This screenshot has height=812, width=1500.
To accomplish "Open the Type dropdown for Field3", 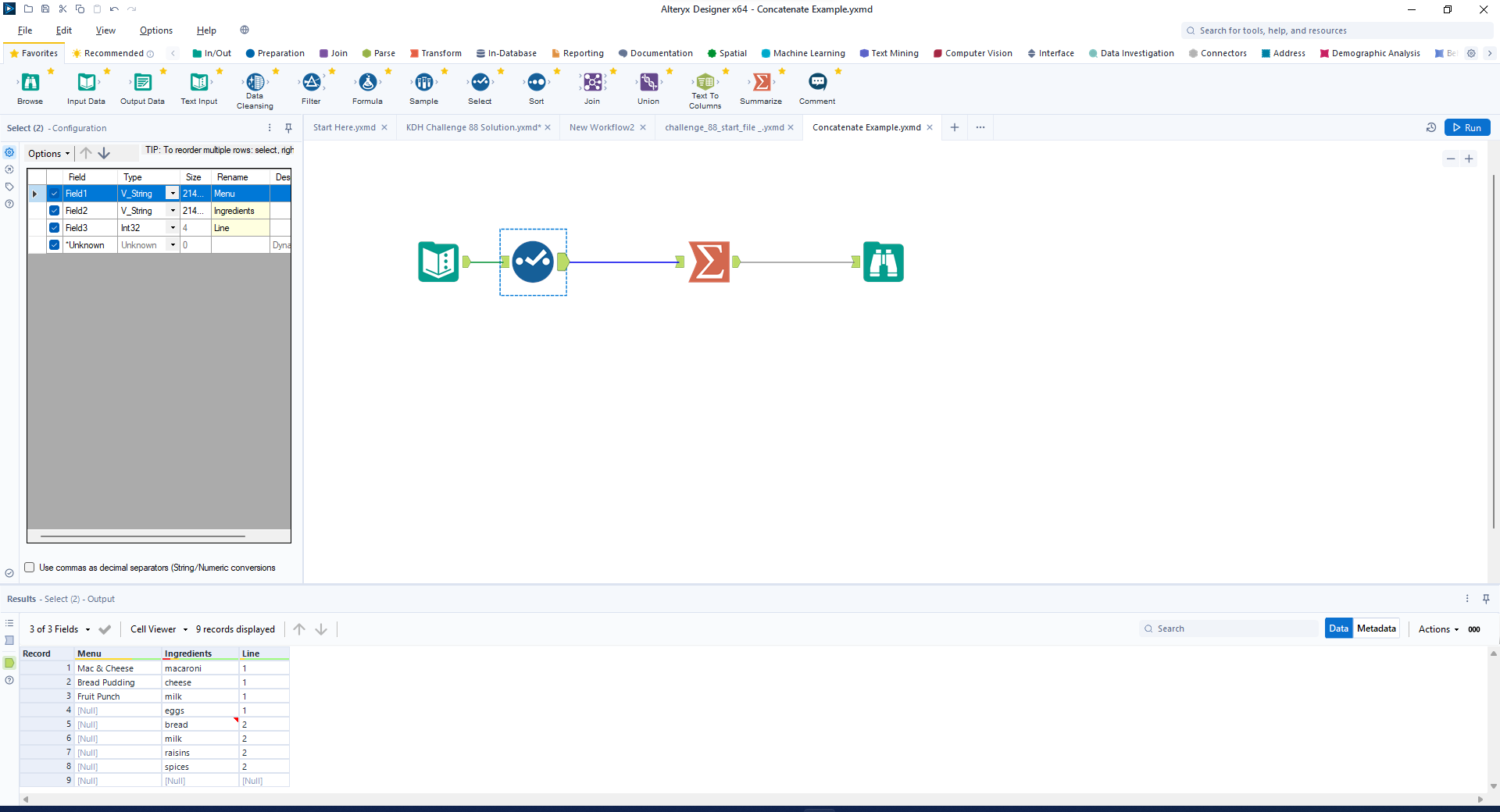I will pyautogui.click(x=173, y=228).
